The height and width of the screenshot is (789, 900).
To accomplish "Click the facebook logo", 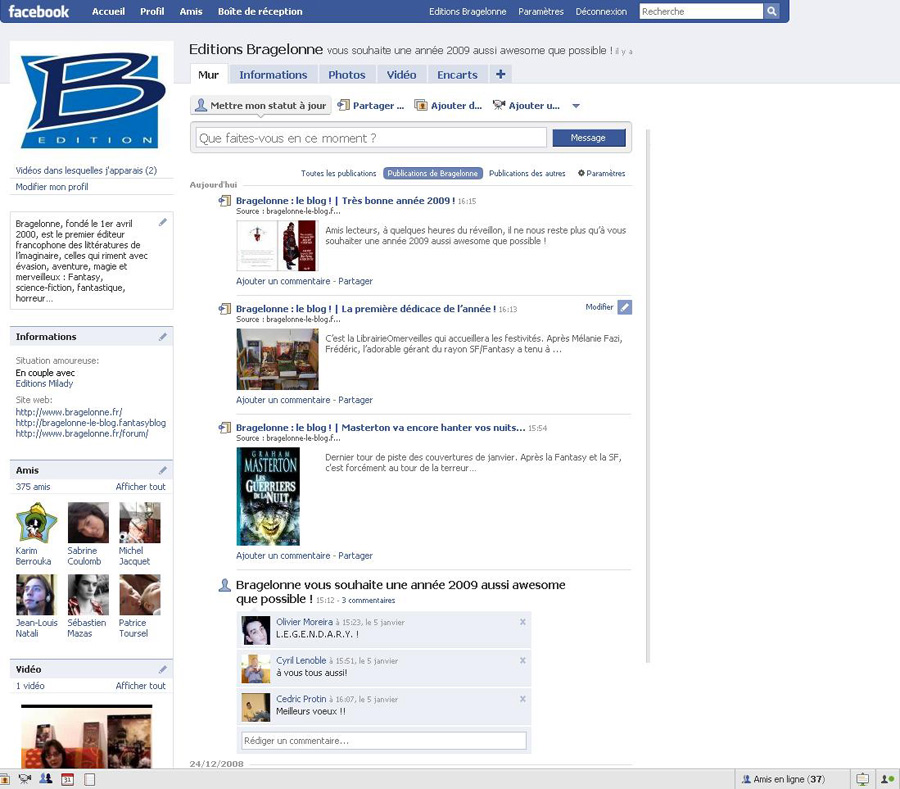I will tap(38, 11).
